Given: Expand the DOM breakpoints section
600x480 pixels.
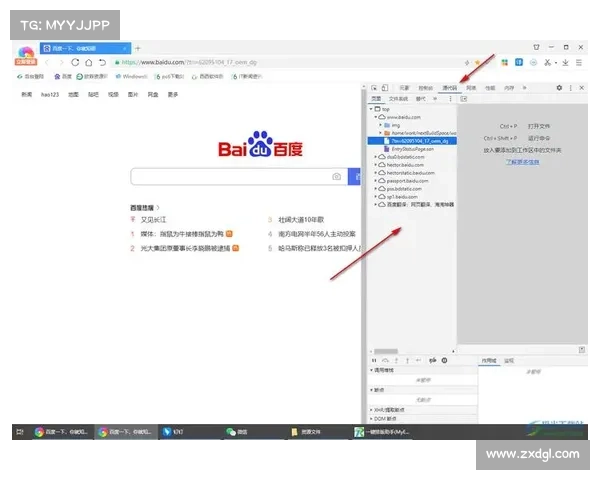Looking at the screenshot, I should click(x=371, y=418).
